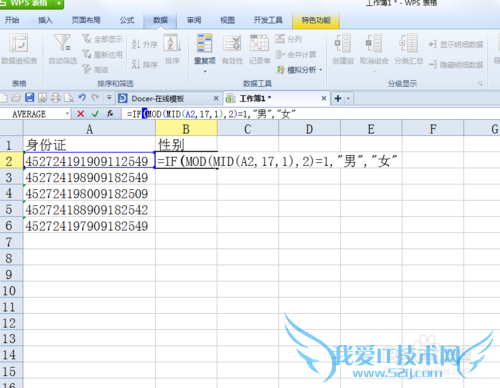The width and height of the screenshot is (500, 388).
Task: Click the AVERAGE name box
Action: pos(33,114)
